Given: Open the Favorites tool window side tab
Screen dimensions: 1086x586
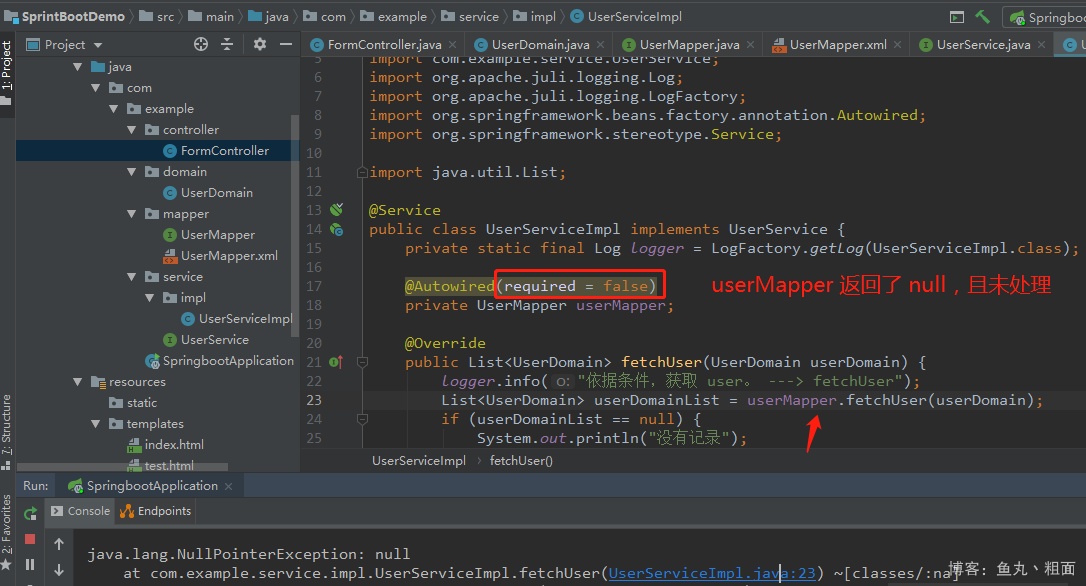Looking at the screenshot, I should click(6, 524).
